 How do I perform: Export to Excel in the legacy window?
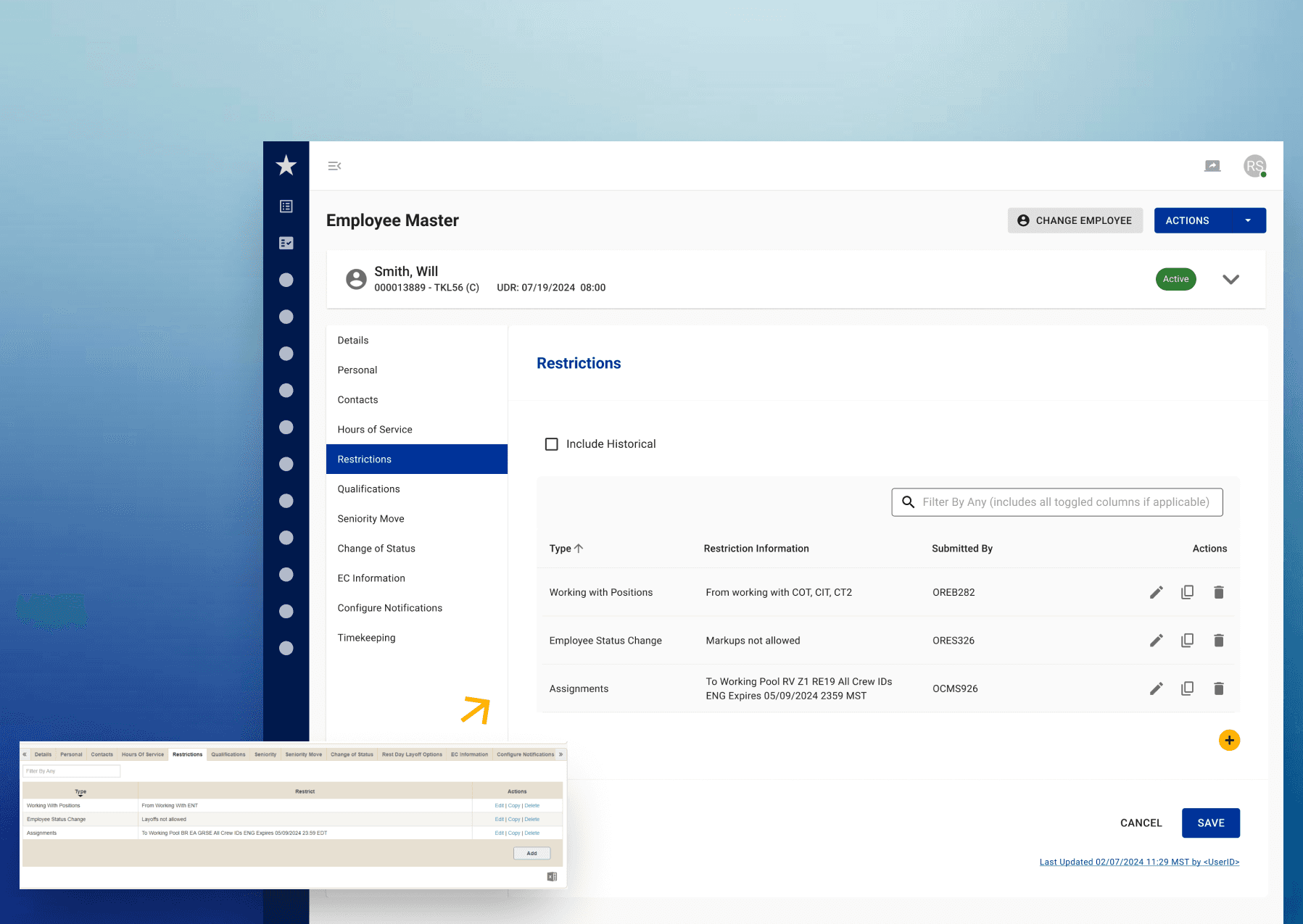[x=552, y=877]
